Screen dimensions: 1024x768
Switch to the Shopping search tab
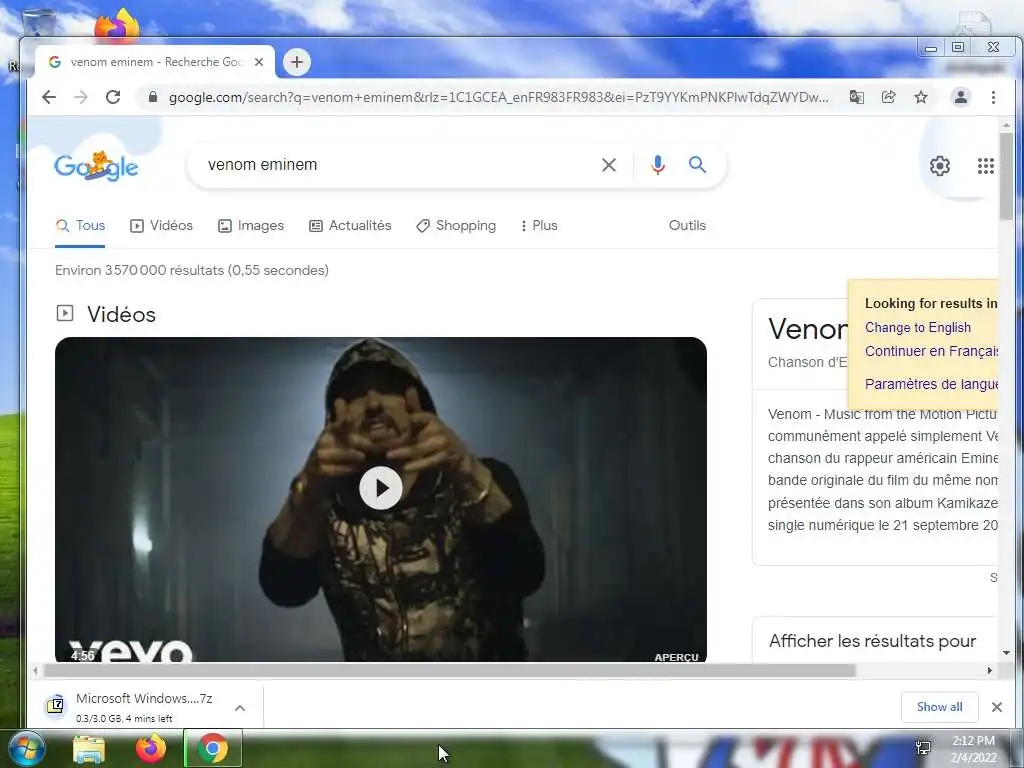click(456, 225)
